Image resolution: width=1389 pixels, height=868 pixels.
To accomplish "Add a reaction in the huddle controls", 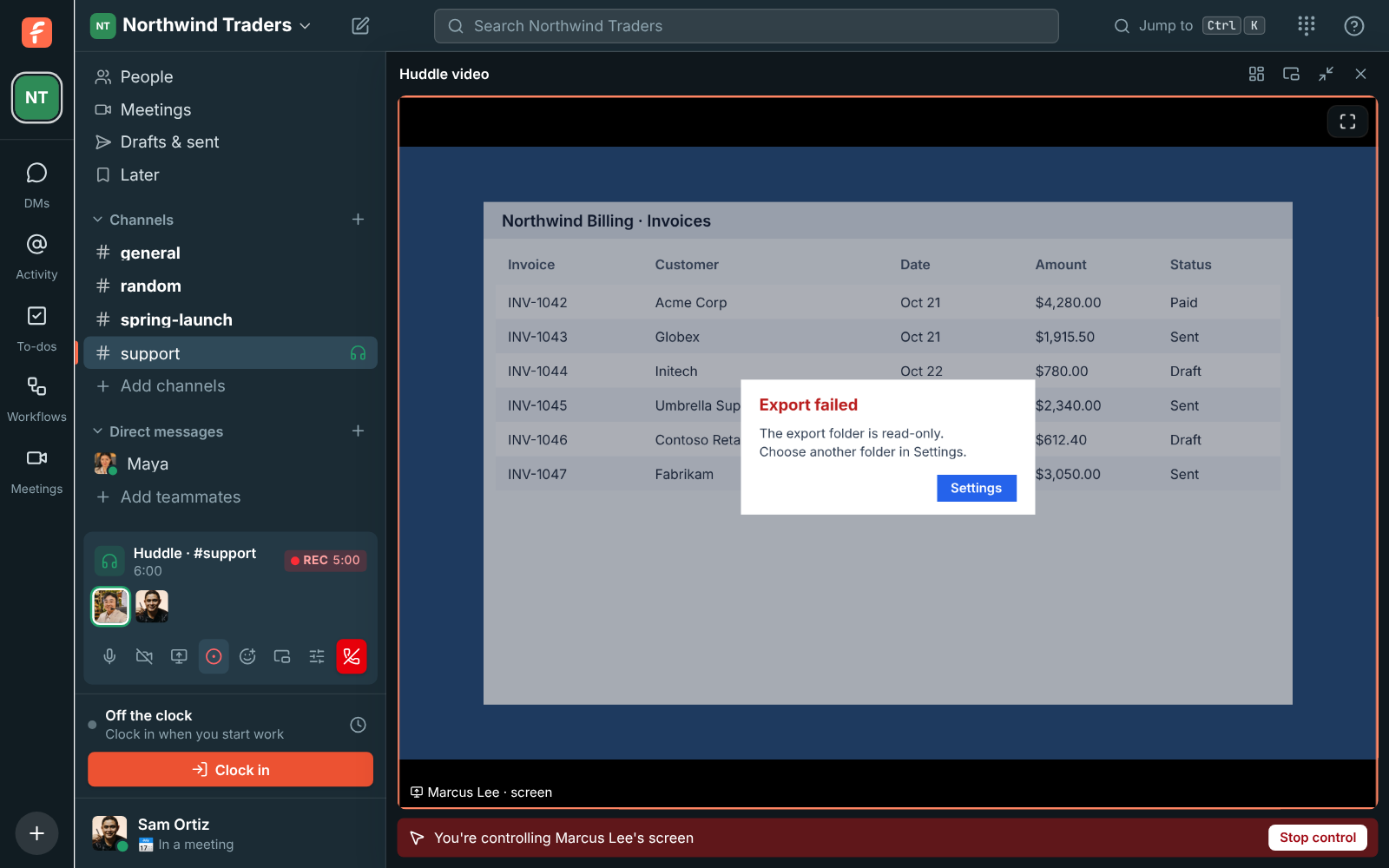I will point(247,656).
